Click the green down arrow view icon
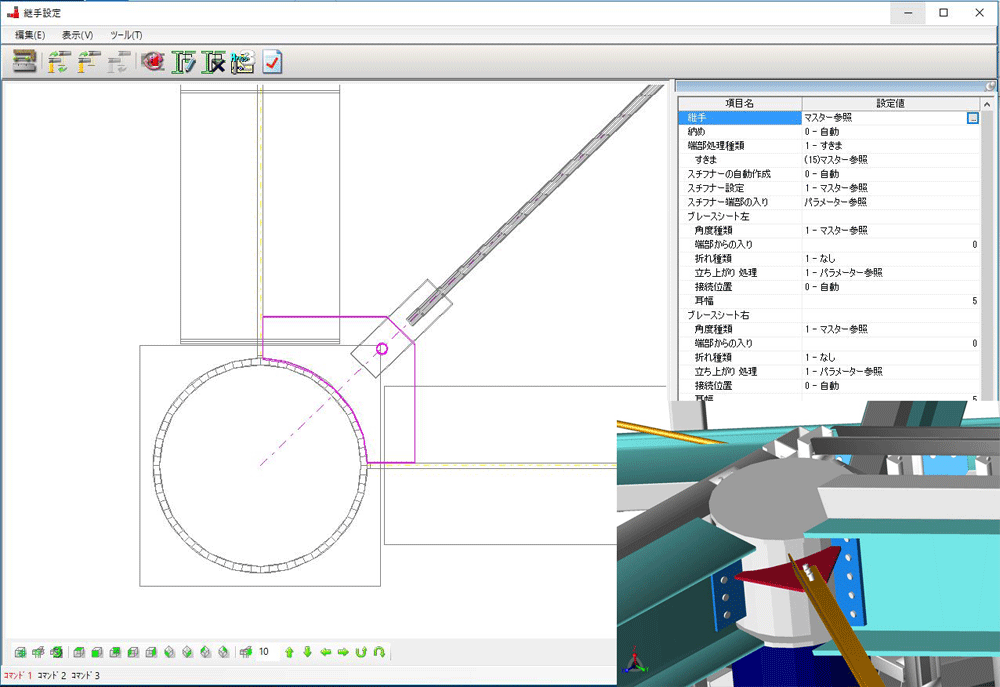 (307, 652)
